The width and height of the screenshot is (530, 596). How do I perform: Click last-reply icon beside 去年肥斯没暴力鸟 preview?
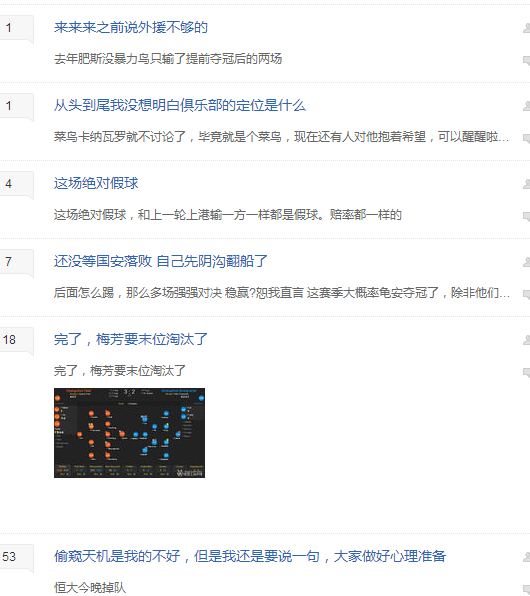click(527, 60)
